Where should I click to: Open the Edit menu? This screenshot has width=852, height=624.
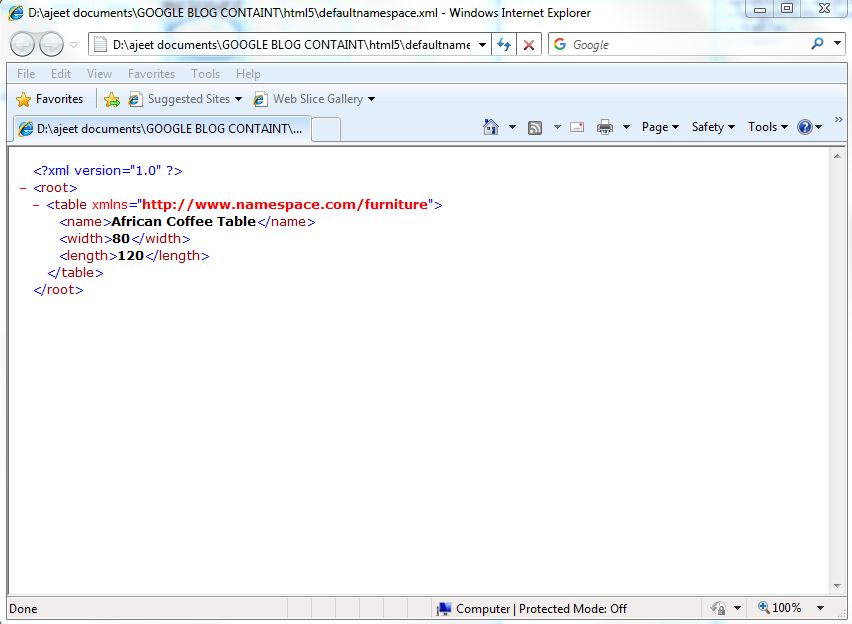point(61,74)
